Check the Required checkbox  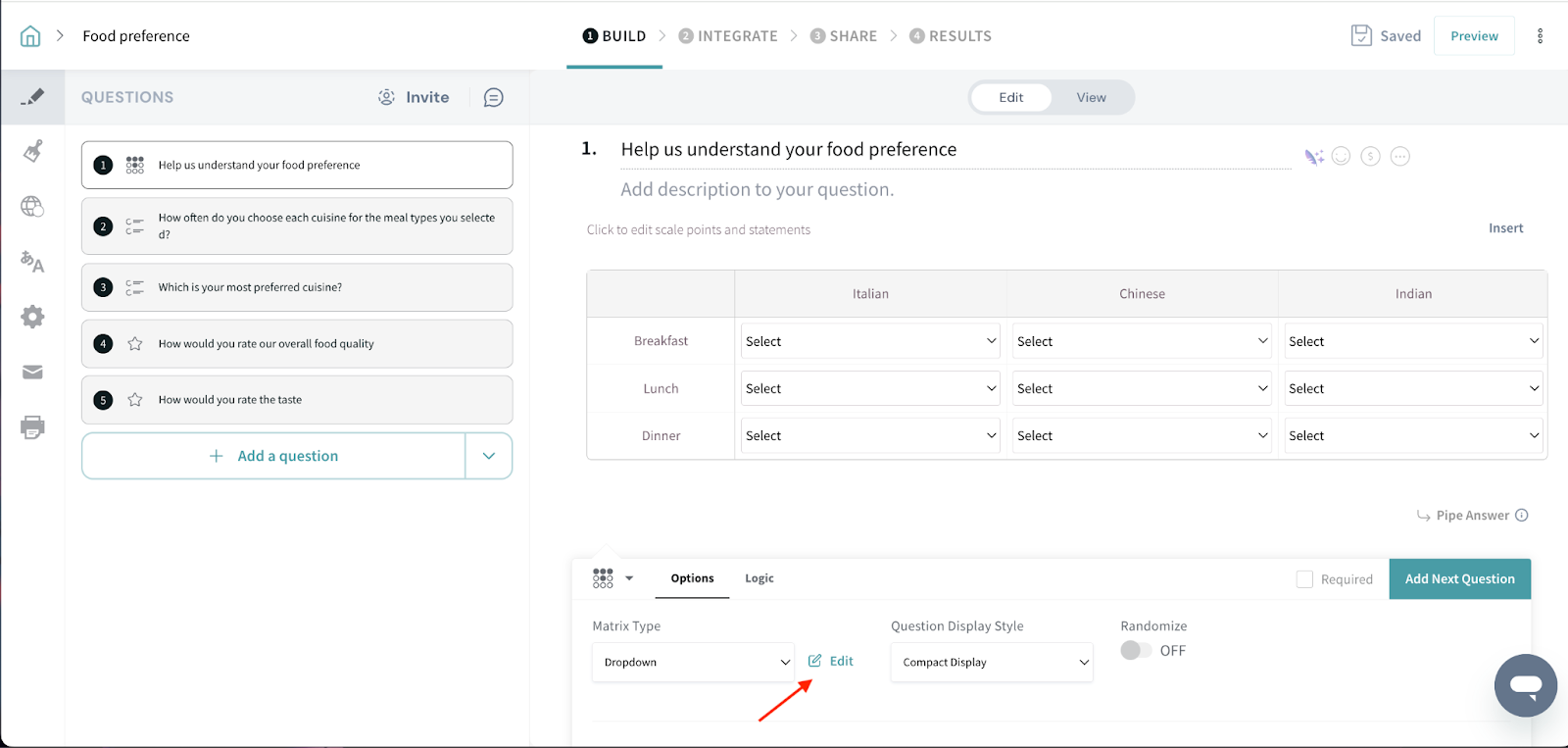(x=1304, y=579)
